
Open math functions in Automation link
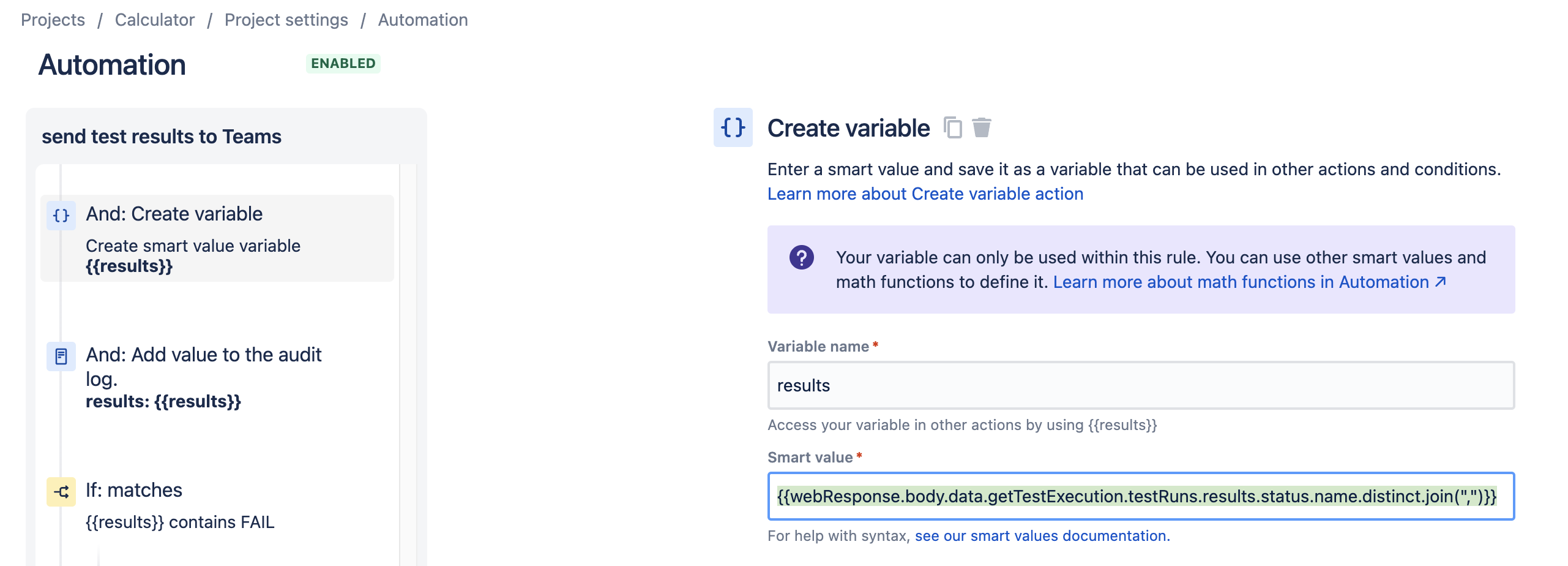pos(1241,282)
